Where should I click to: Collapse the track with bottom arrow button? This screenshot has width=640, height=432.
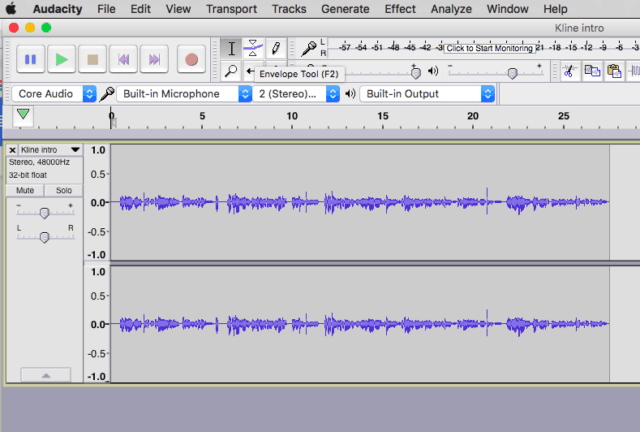pos(46,375)
